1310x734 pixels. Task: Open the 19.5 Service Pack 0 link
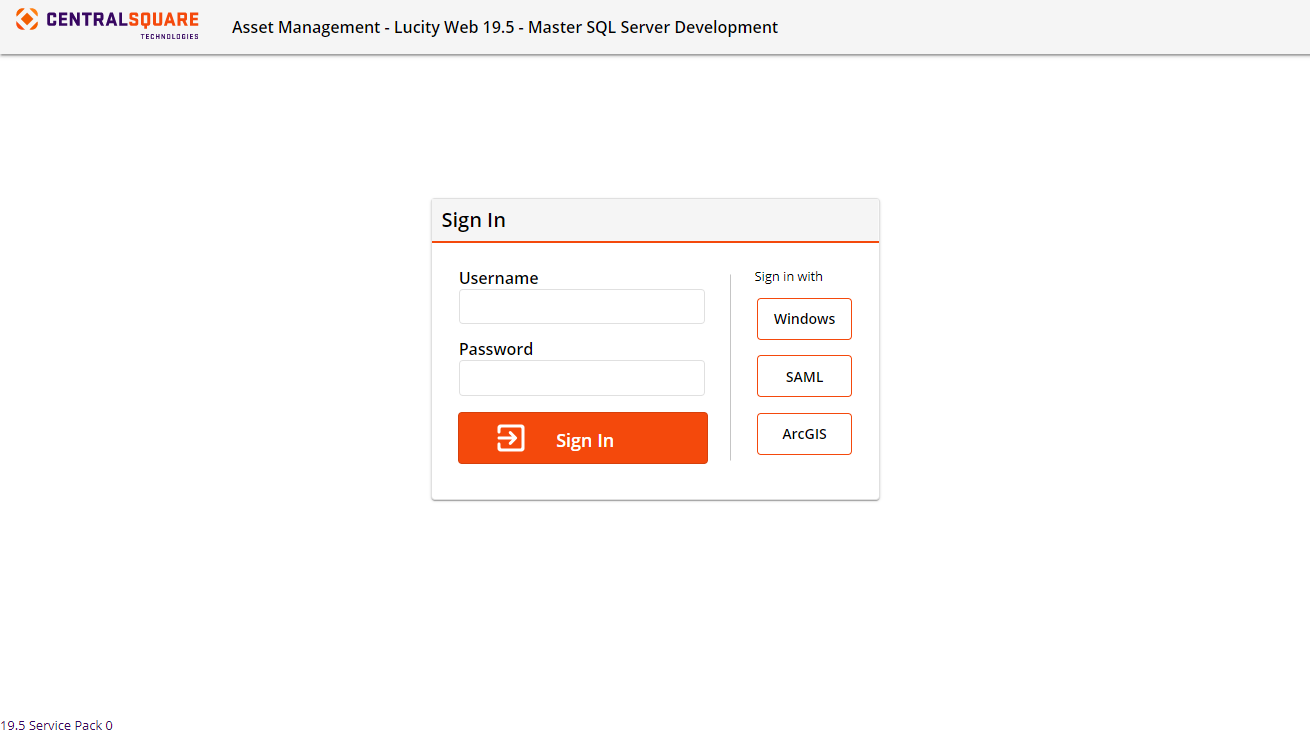tap(56, 725)
